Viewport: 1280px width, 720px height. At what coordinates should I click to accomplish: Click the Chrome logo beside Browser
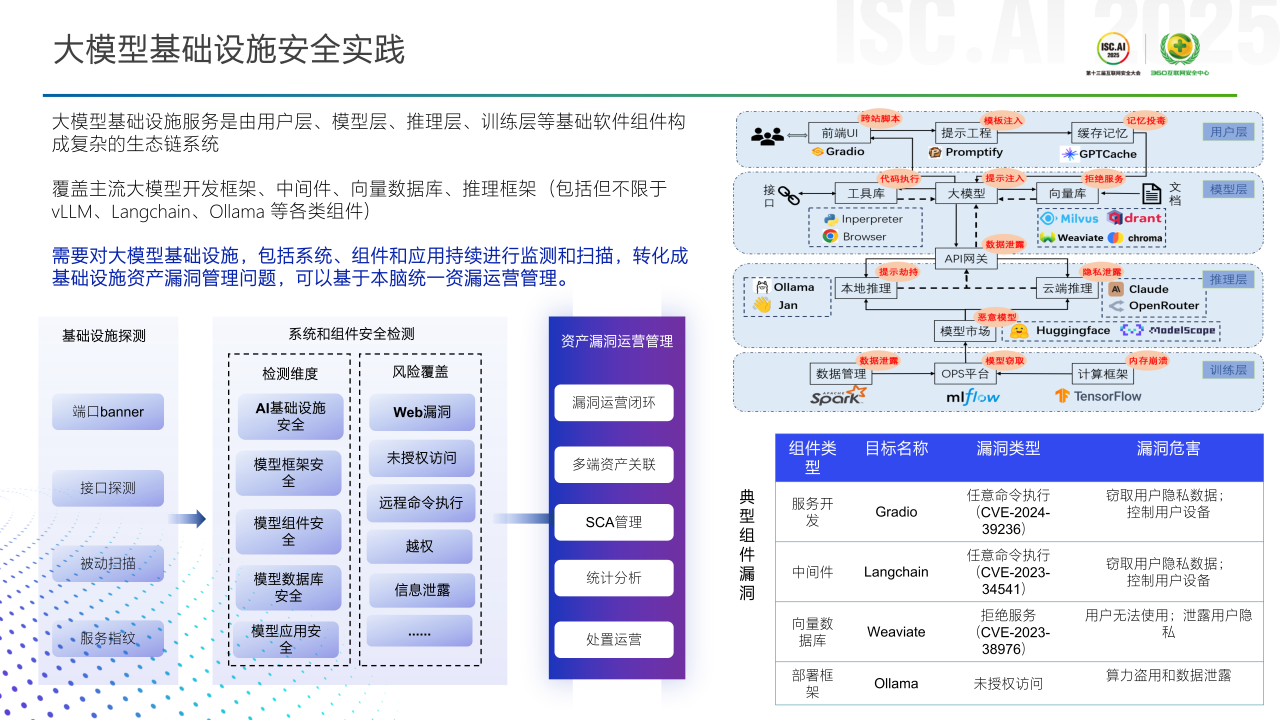pyautogui.click(x=830, y=237)
